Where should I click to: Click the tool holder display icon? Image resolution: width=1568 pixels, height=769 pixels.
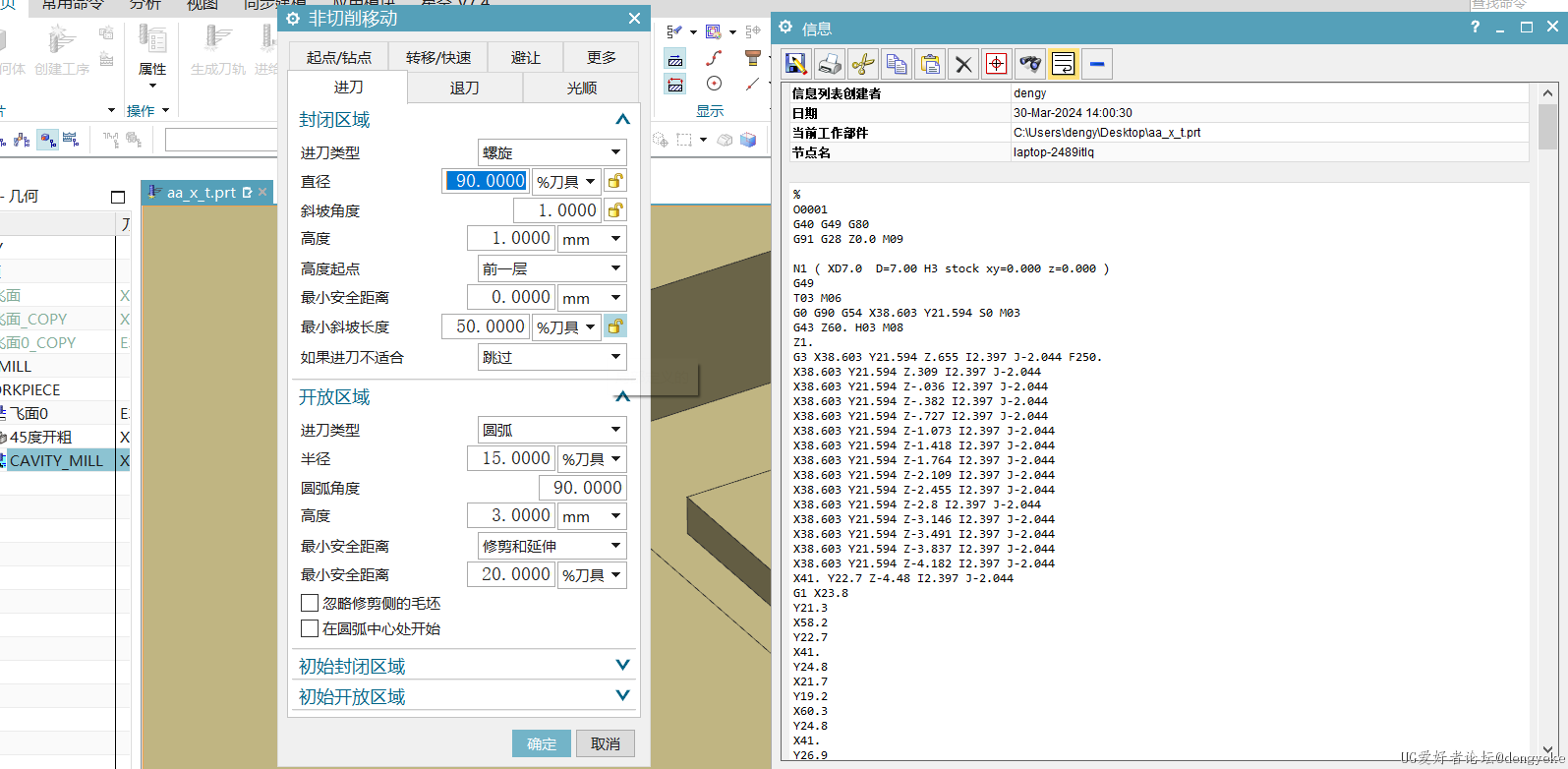pos(753,58)
